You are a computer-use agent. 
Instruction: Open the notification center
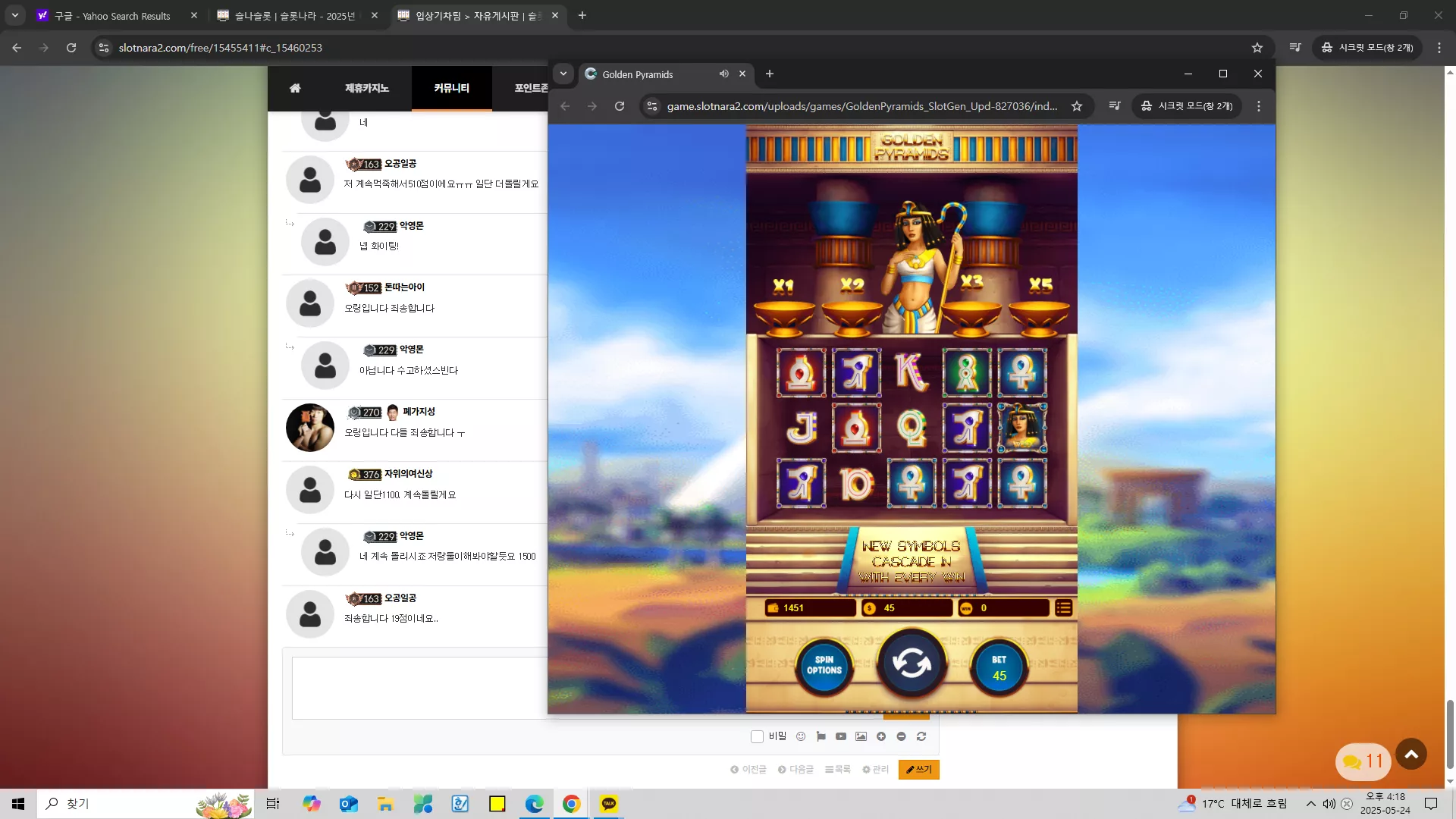1431,804
